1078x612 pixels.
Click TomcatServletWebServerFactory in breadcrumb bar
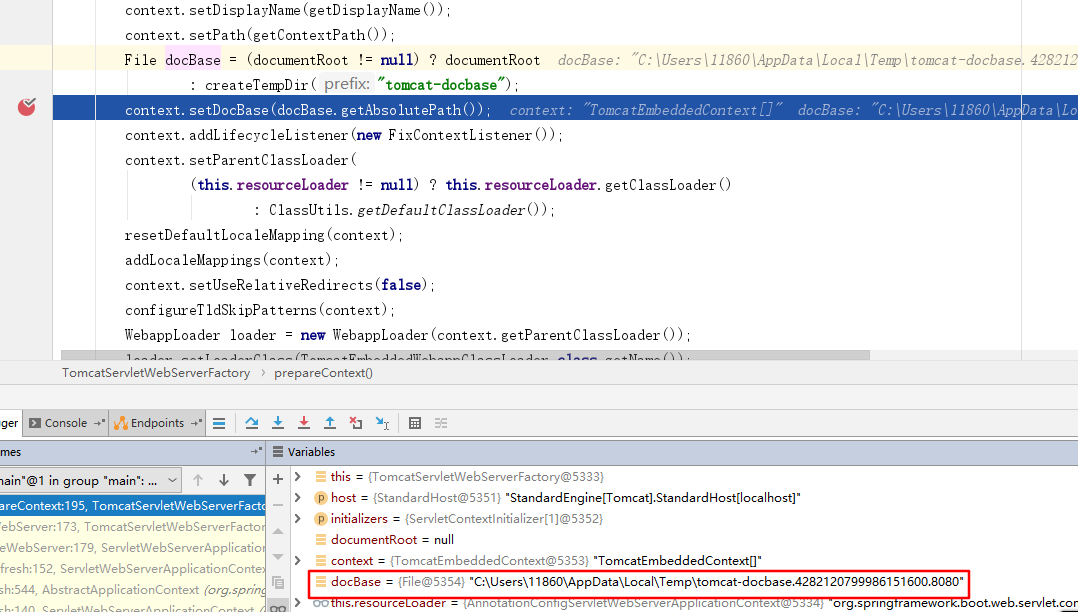point(156,373)
